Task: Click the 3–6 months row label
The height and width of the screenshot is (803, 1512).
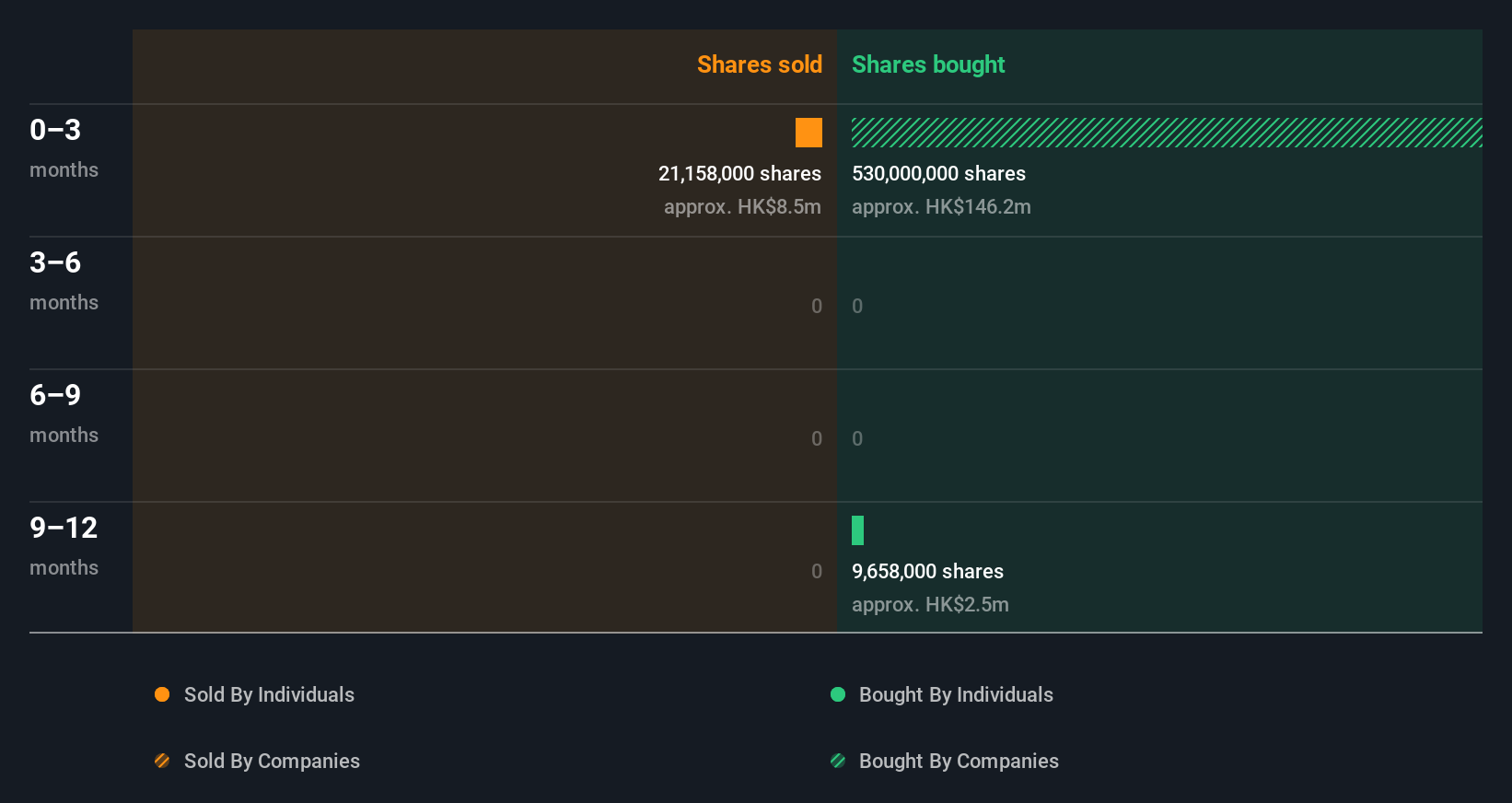Action: click(64, 281)
